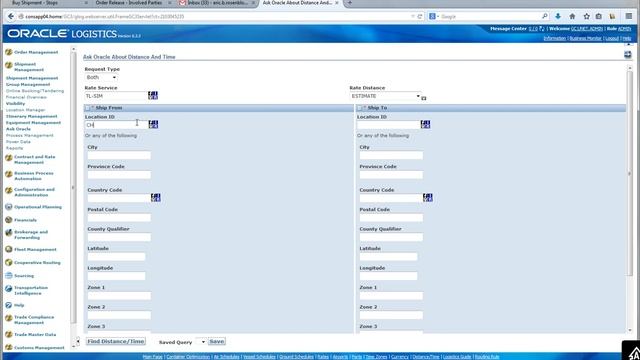The height and width of the screenshot is (360, 640).
Task: Select Shipment Management submenu item
Action: 32,78
